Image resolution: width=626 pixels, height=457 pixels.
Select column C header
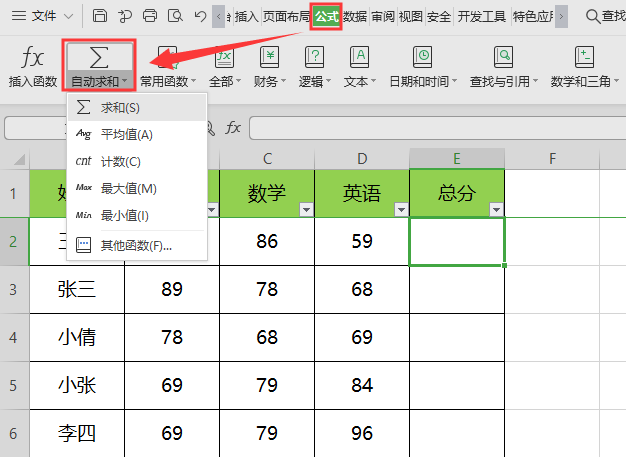(x=267, y=159)
